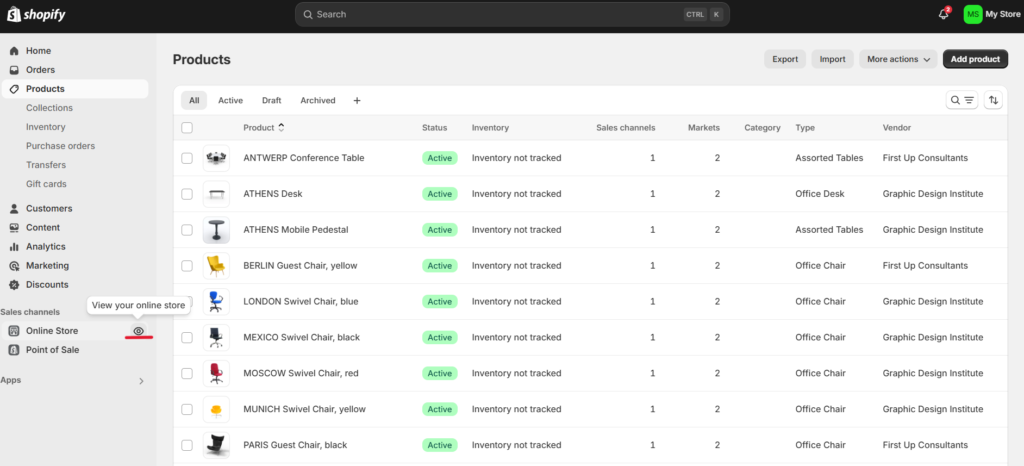The image size is (1024, 466).
Task: Click the Sales channels section heading
Action: 30,312
